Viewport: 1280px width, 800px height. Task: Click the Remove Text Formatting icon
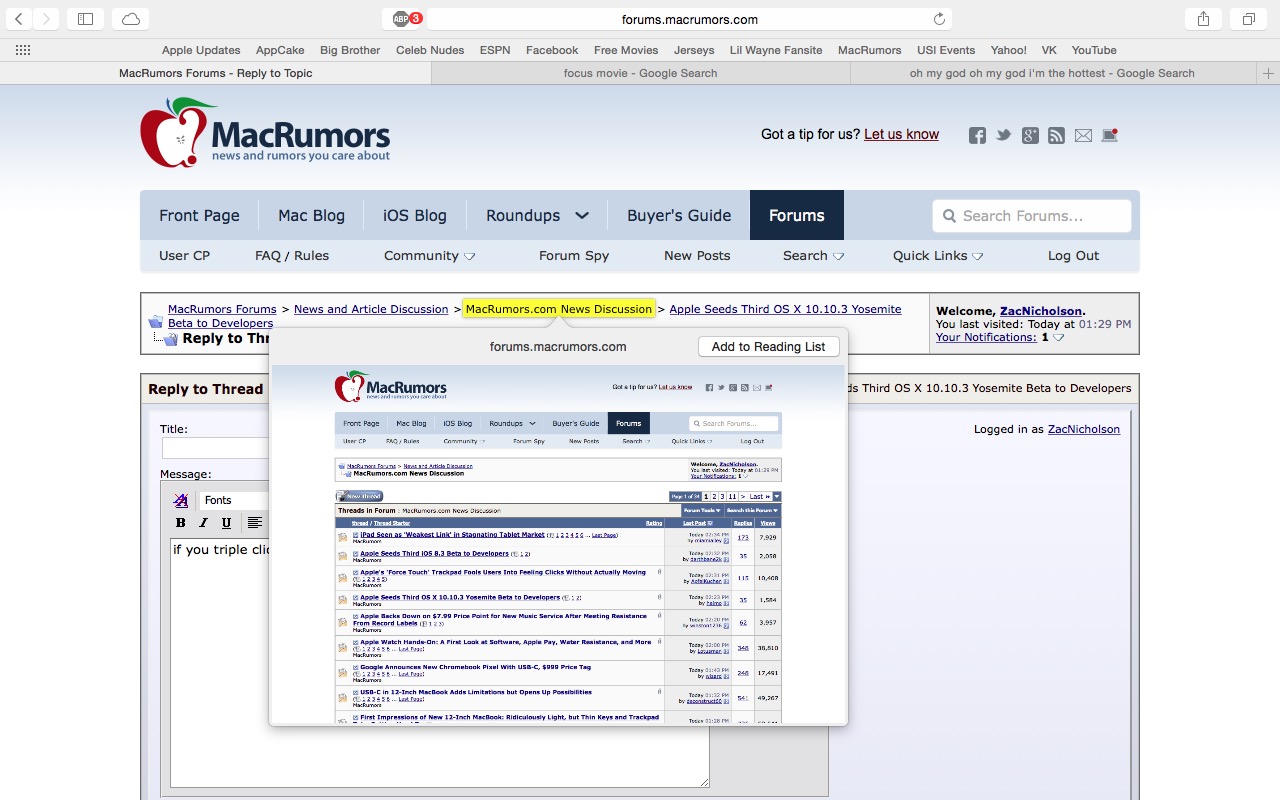point(181,500)
